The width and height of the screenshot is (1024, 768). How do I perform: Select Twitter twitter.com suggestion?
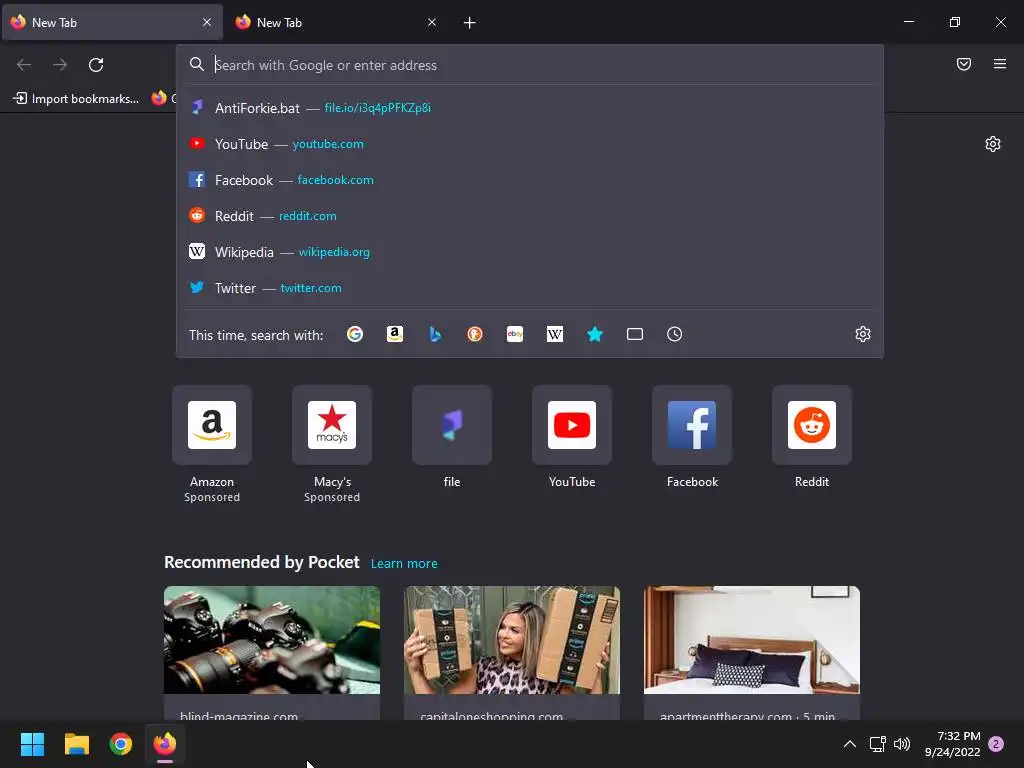(x=530, y=287)
